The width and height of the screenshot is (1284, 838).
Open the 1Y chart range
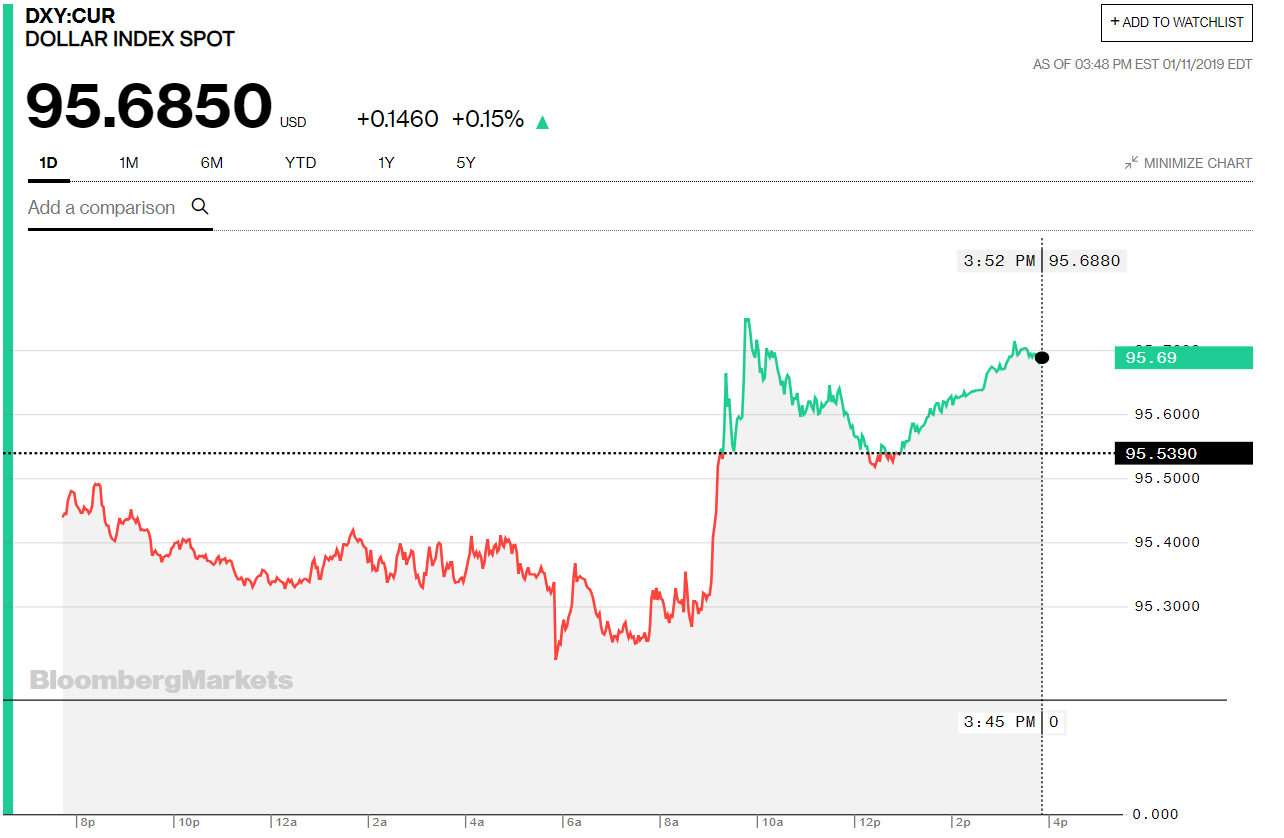386,163
